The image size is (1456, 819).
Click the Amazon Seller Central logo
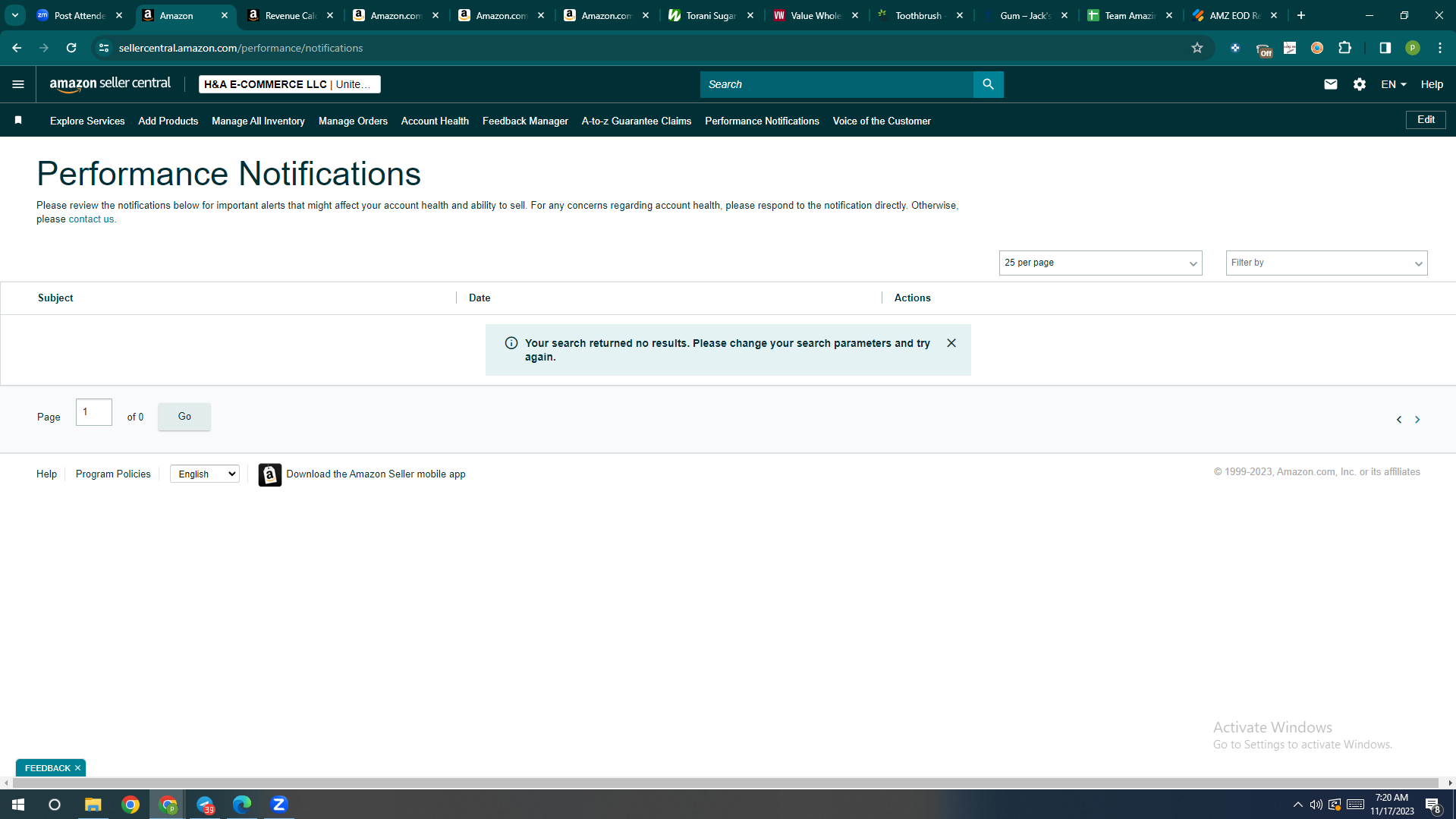pyautogui.click(x=110, y=84)
